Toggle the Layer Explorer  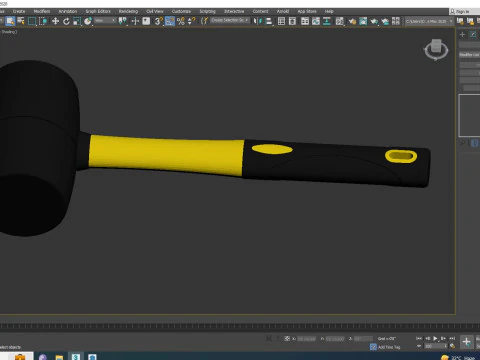click(x=292, y=21)
